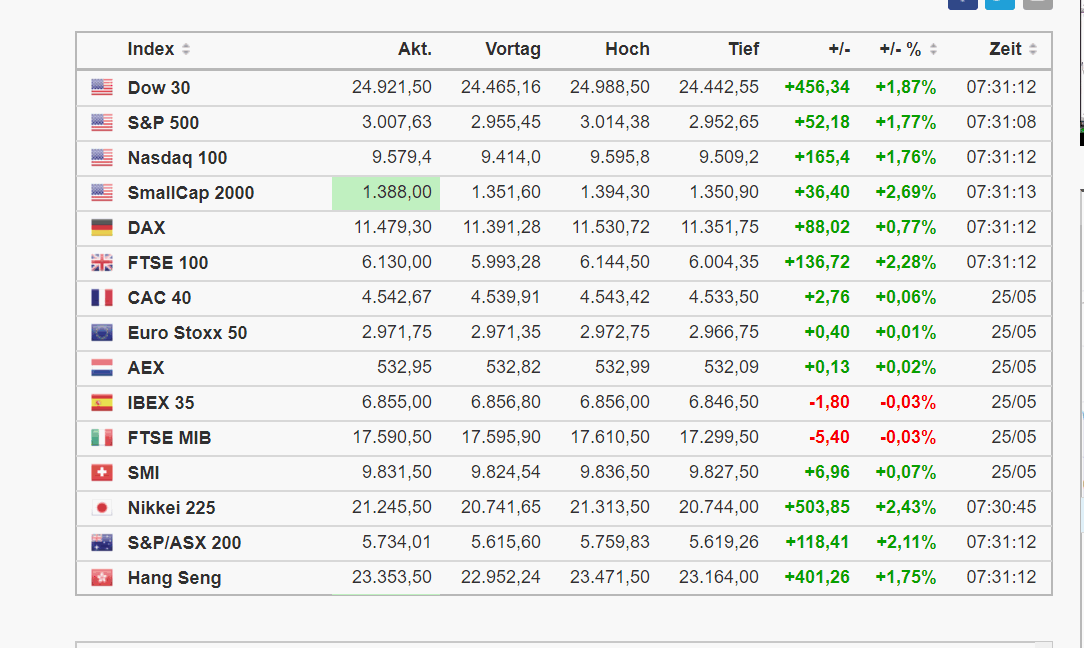The image size is (1084, 648).
Task: Click the Japanese flag beside Nikkei 225
Action: pyautogui.click(x=102, y=508)
